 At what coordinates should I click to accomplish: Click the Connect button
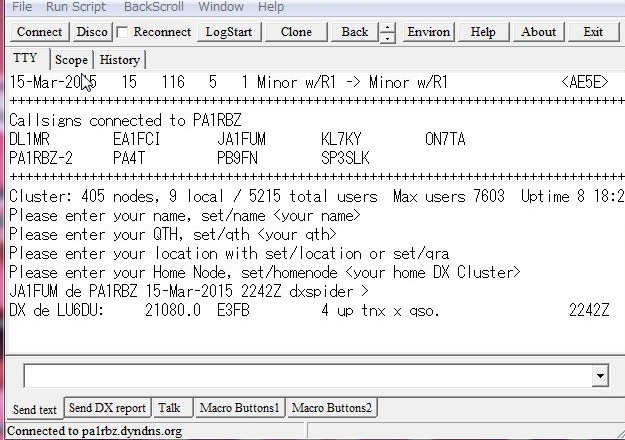(39, 32)
